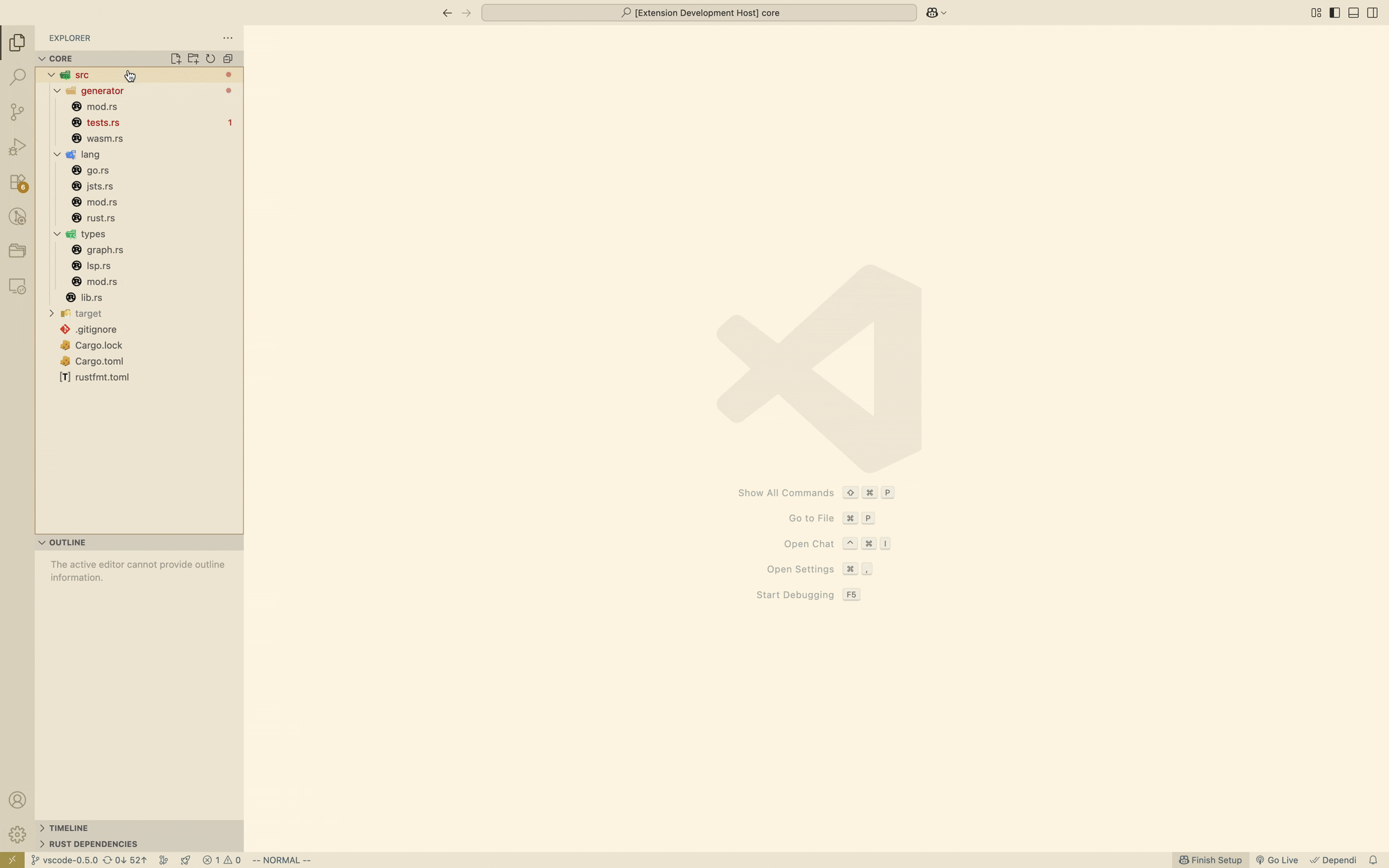
Task: Open the Source Control view
Action: click(17, 111)
